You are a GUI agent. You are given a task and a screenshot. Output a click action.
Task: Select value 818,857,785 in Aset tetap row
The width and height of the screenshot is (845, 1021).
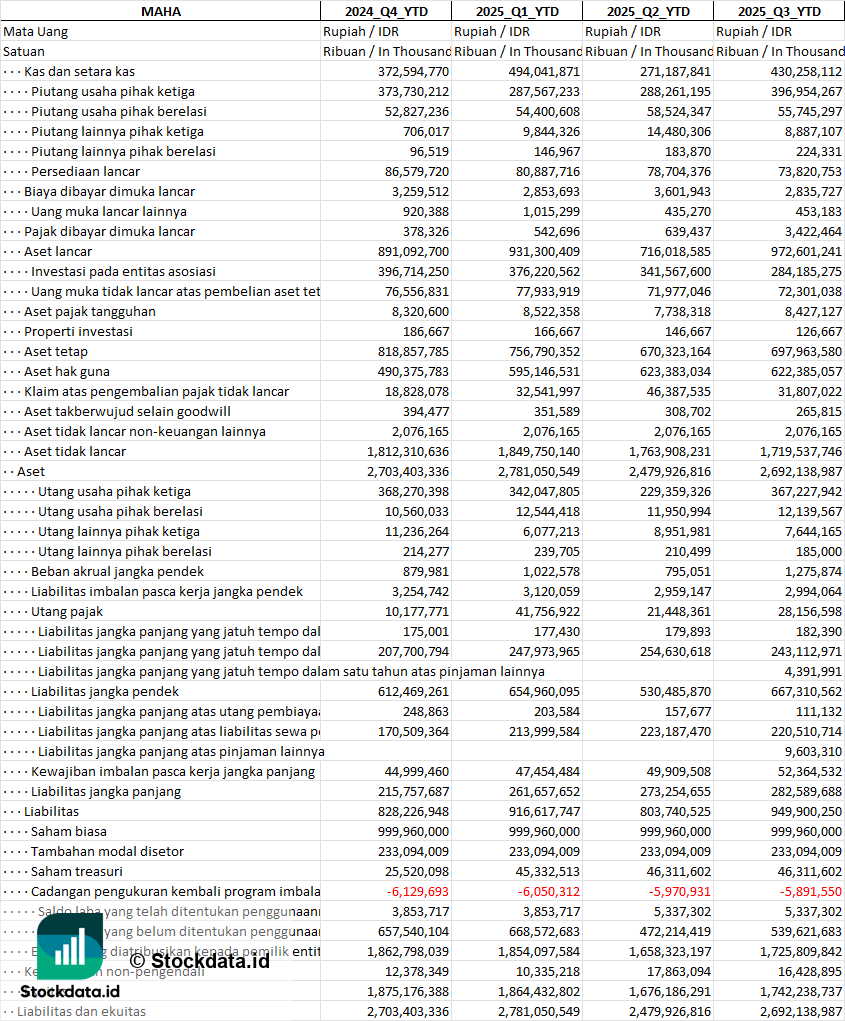(413, 352)
